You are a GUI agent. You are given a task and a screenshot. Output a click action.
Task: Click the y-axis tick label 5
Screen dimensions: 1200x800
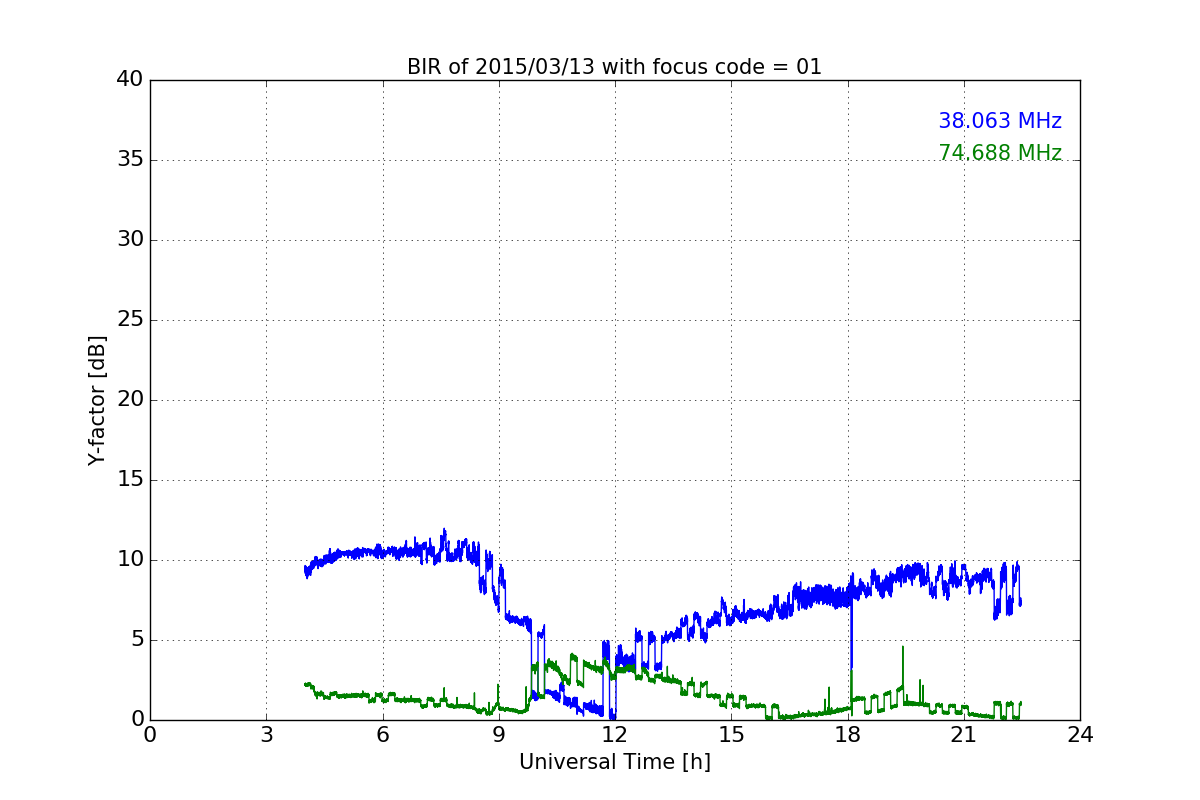(136, 640)
